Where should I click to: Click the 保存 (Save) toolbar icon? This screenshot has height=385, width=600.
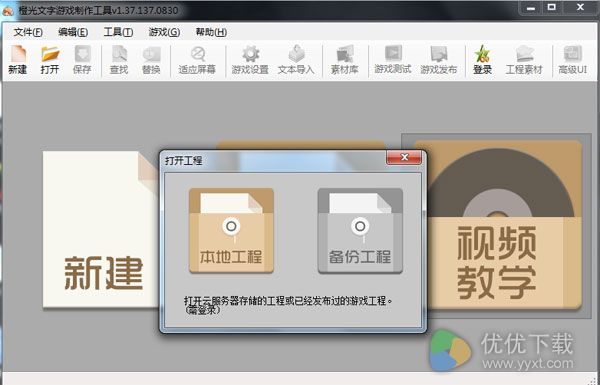pyautogui.click(x=82, y=59)
